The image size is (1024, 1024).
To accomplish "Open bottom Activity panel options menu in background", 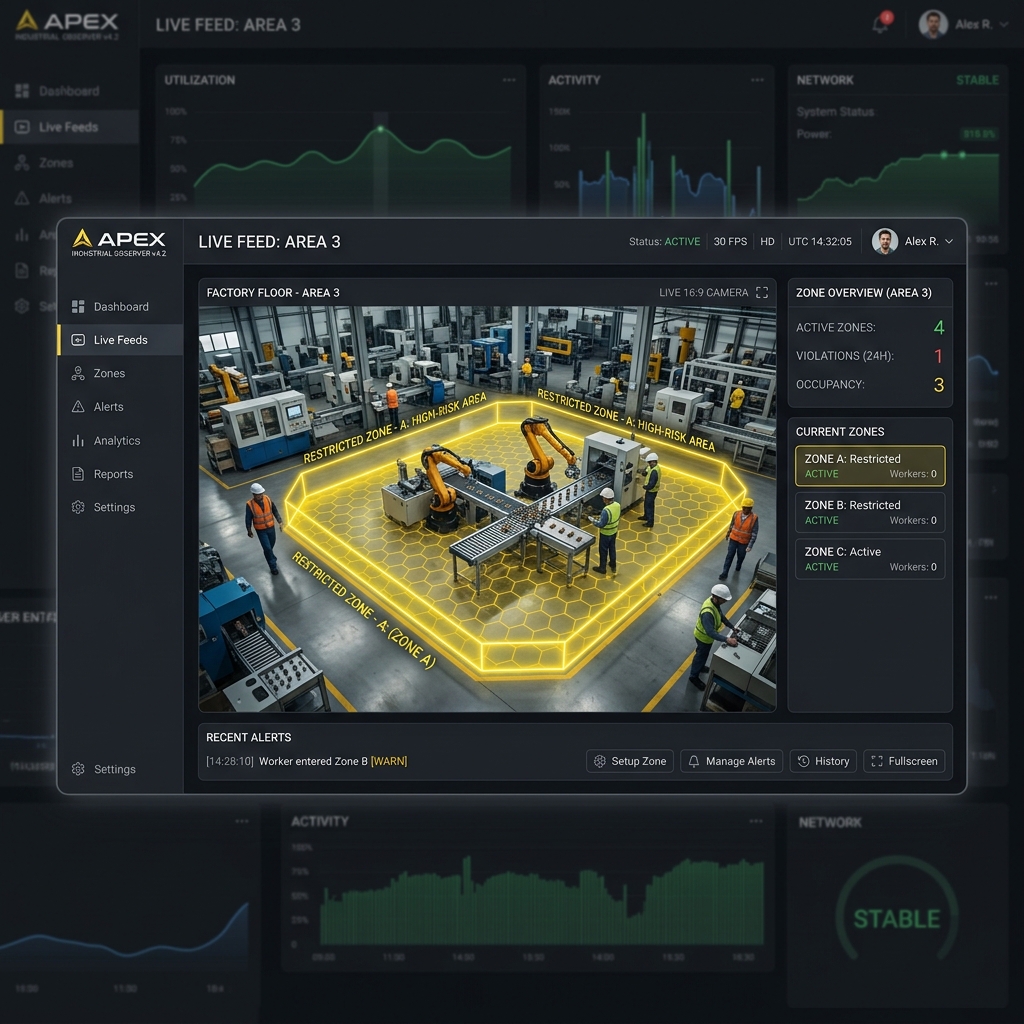I will (756, 821).
